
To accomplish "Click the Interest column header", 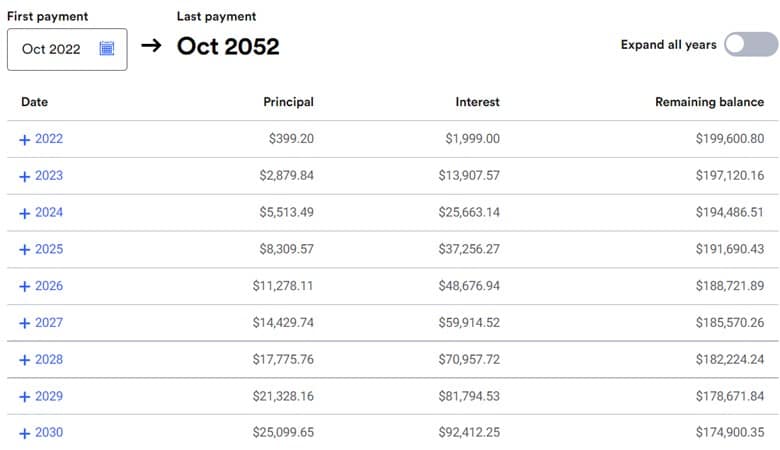I will tap(477, 102).
